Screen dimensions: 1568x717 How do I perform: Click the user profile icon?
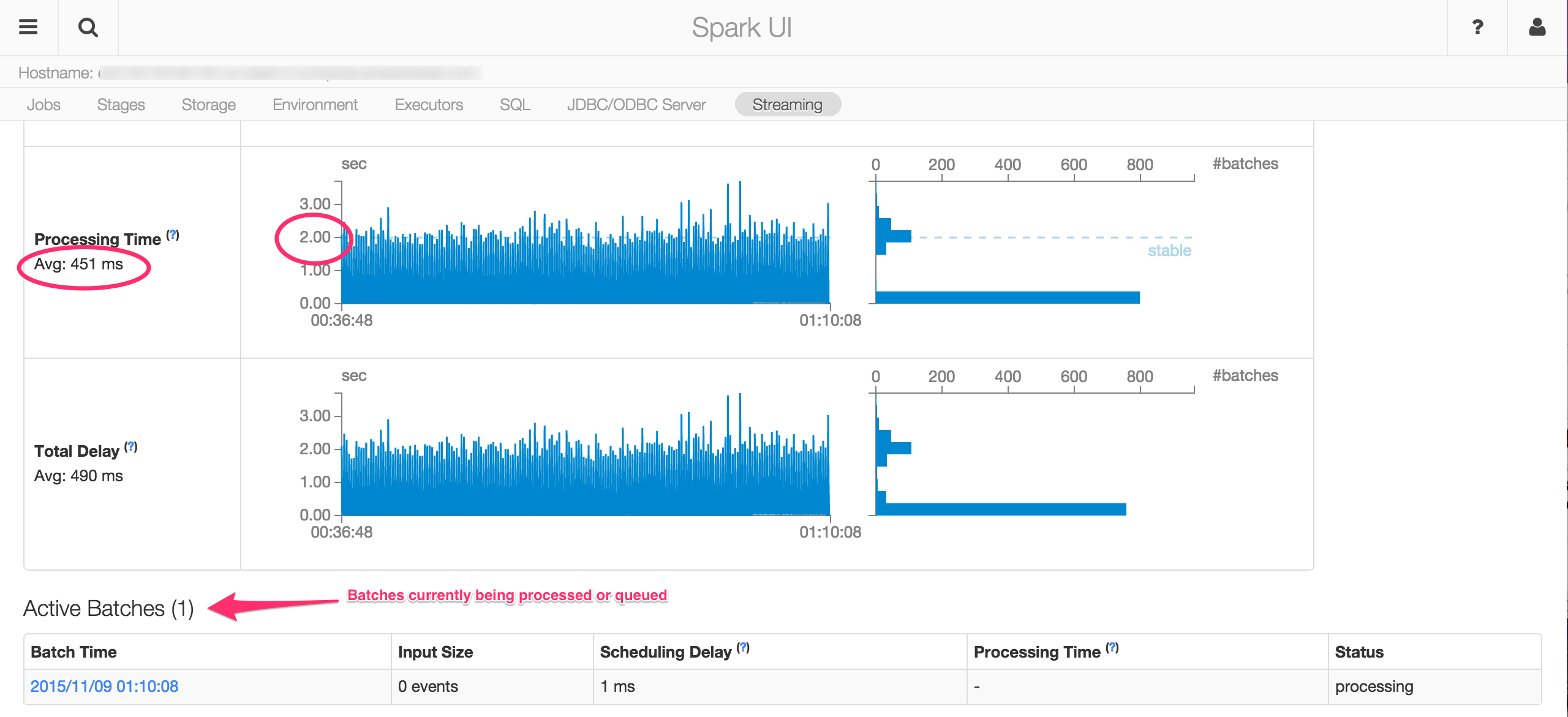pos(1537,27)
